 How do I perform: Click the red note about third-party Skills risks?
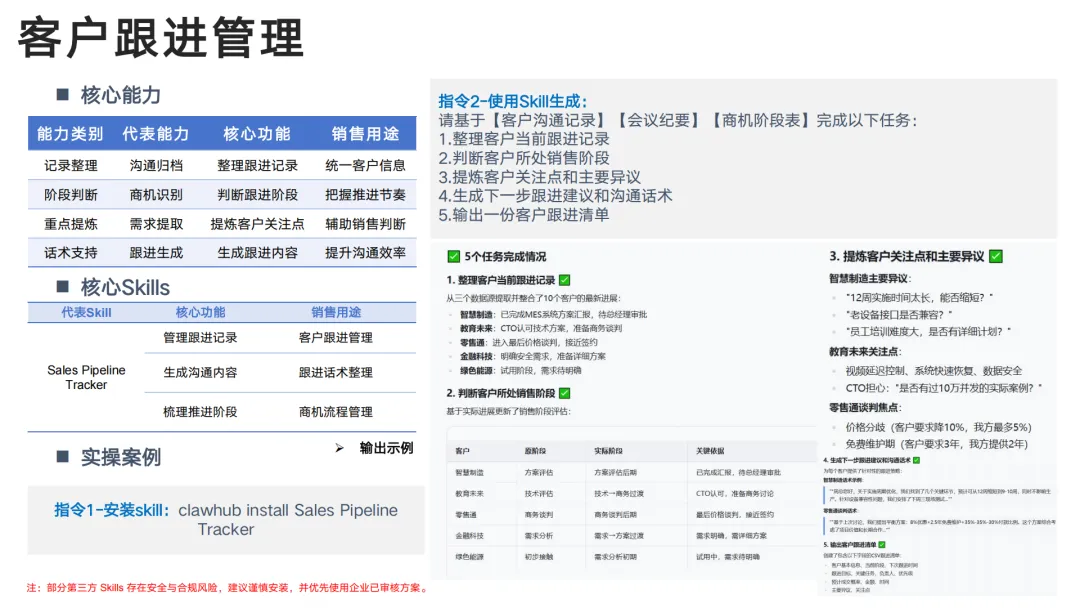[229, 588]
